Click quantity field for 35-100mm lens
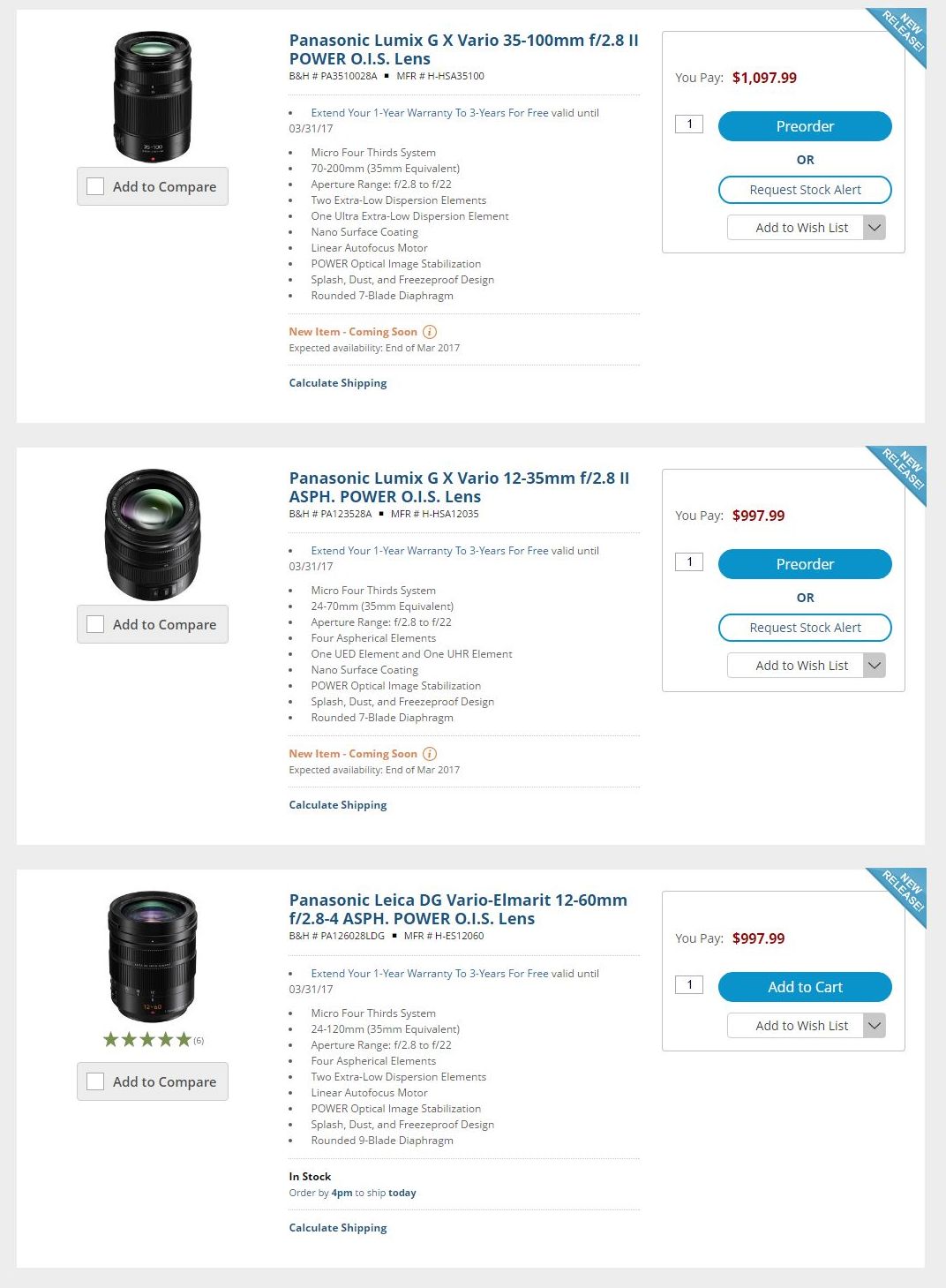 689,124
